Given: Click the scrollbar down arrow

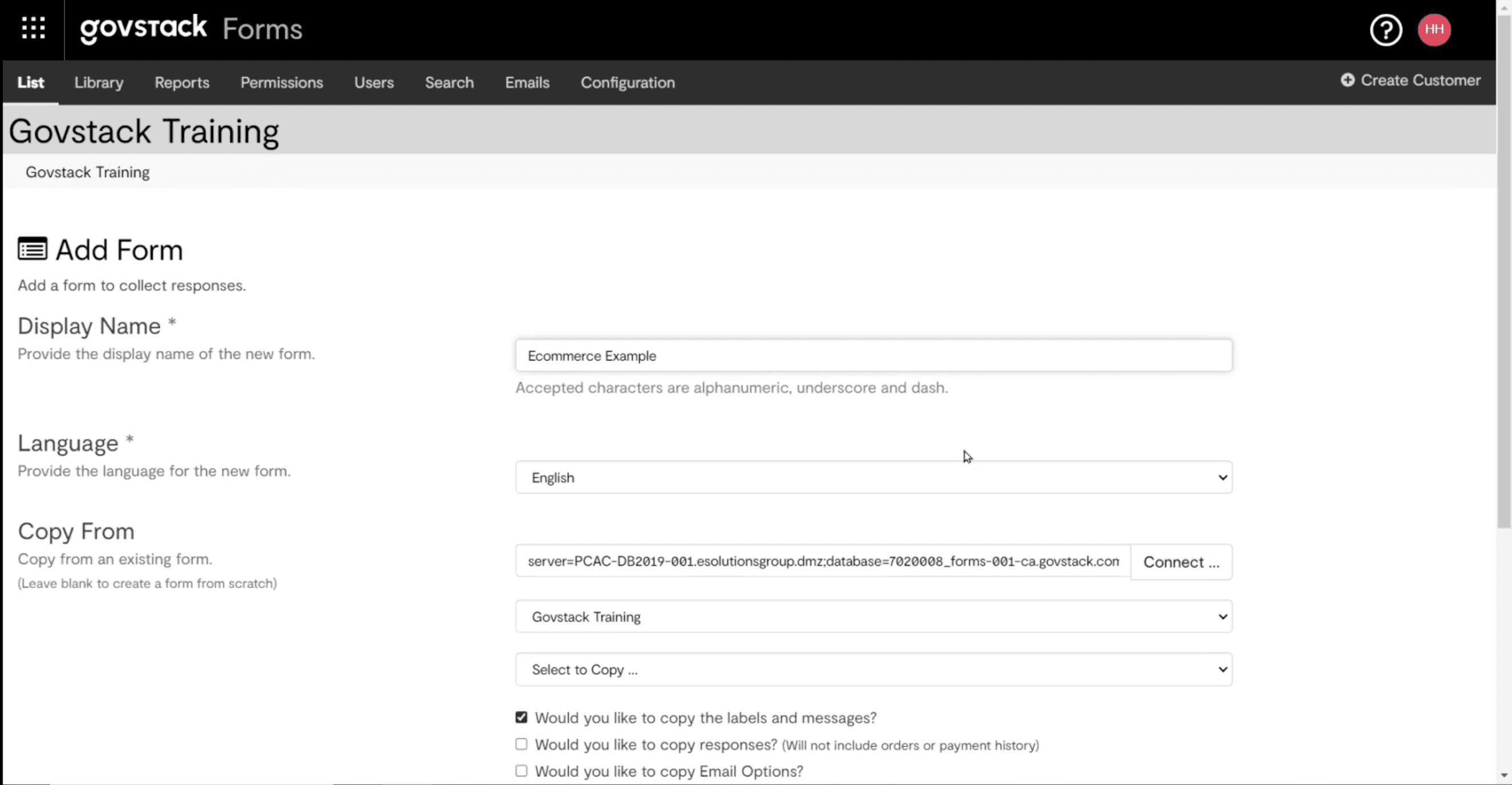Looking at the screenshot, I should click(x=1505, y=777).
